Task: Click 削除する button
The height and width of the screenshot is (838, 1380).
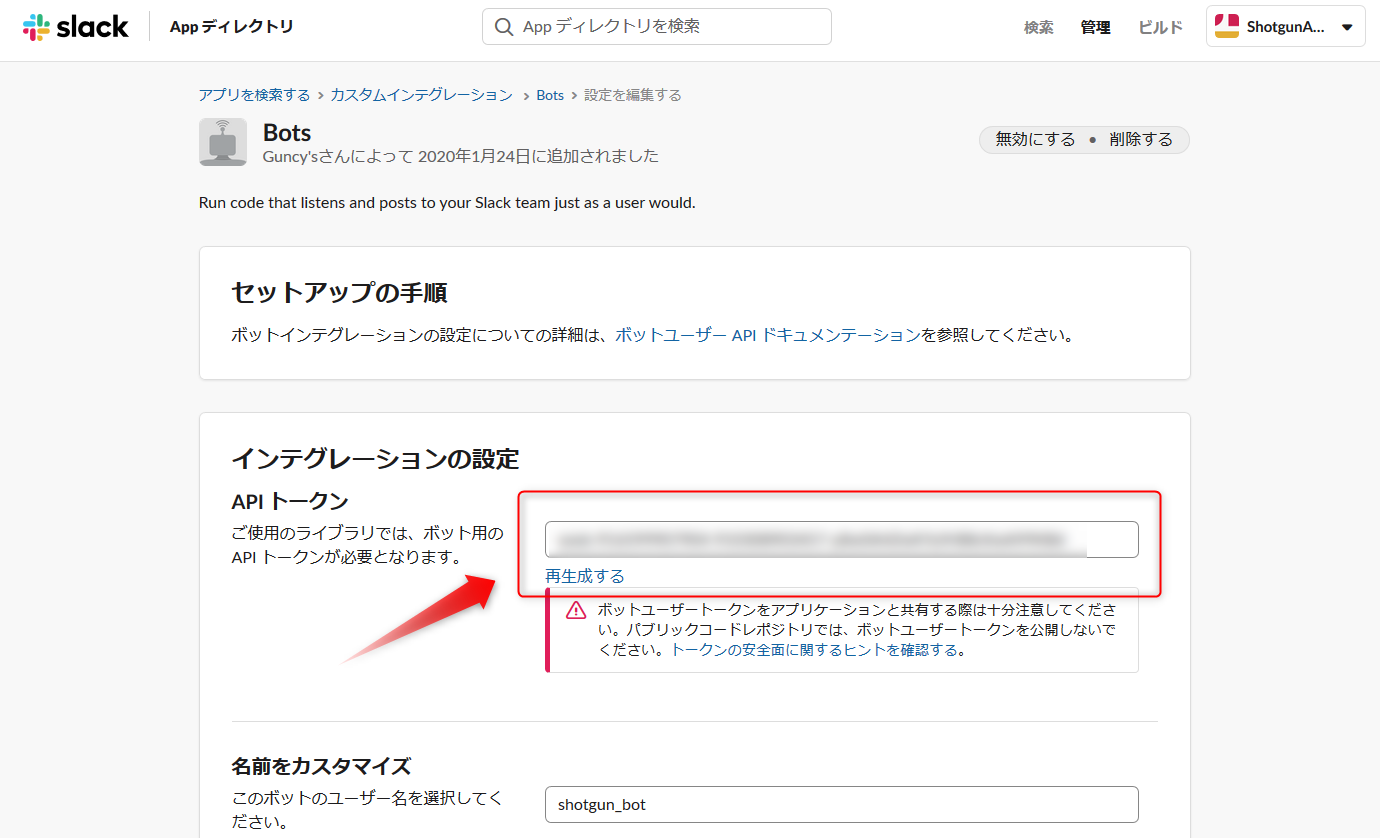Action: point(1141,139)
